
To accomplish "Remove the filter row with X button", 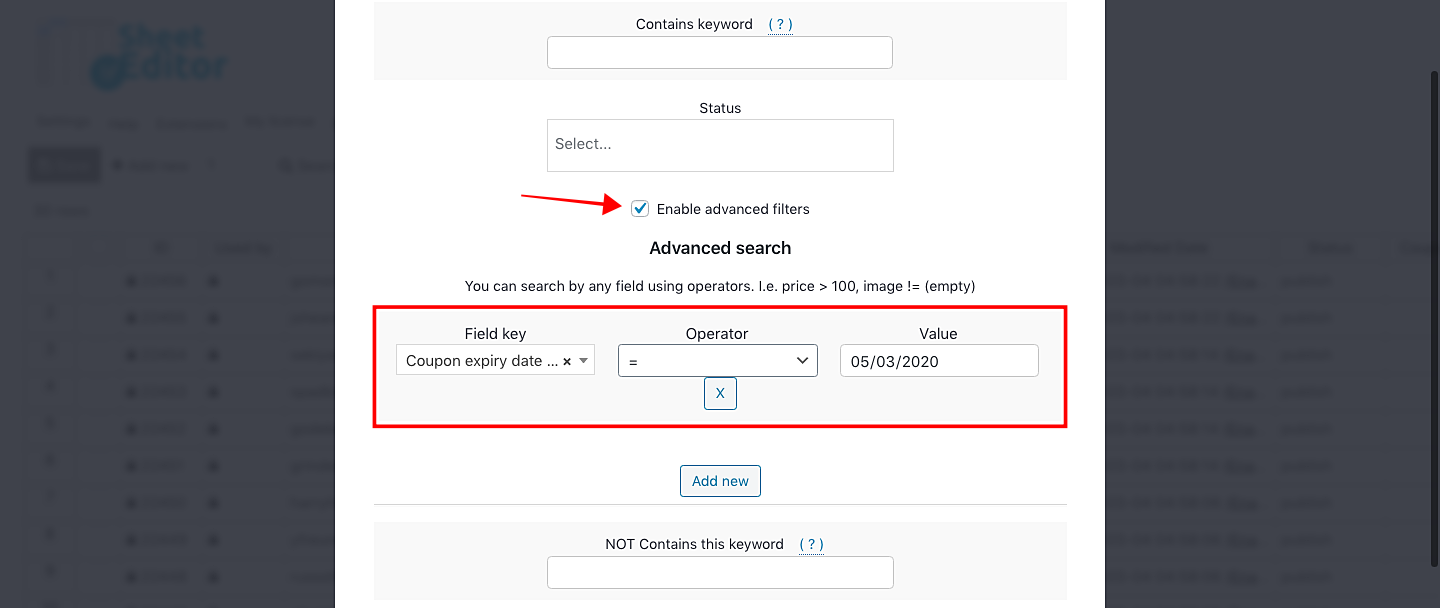I will coord(720,394).
